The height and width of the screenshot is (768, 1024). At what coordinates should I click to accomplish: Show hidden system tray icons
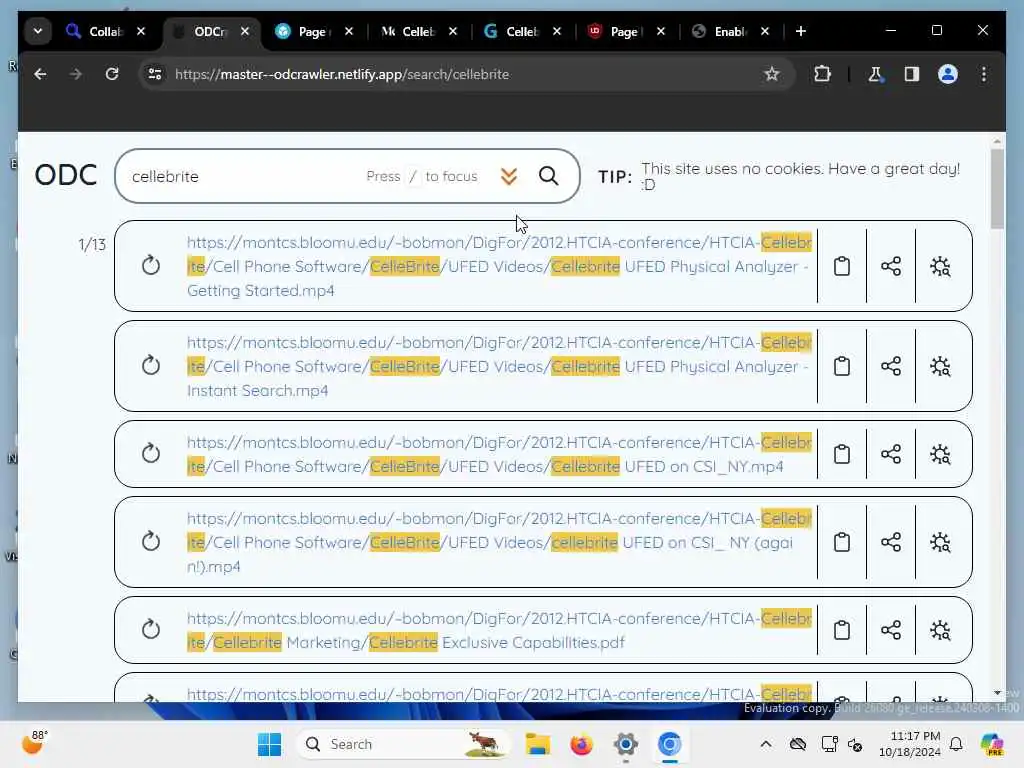coord(766,744)
